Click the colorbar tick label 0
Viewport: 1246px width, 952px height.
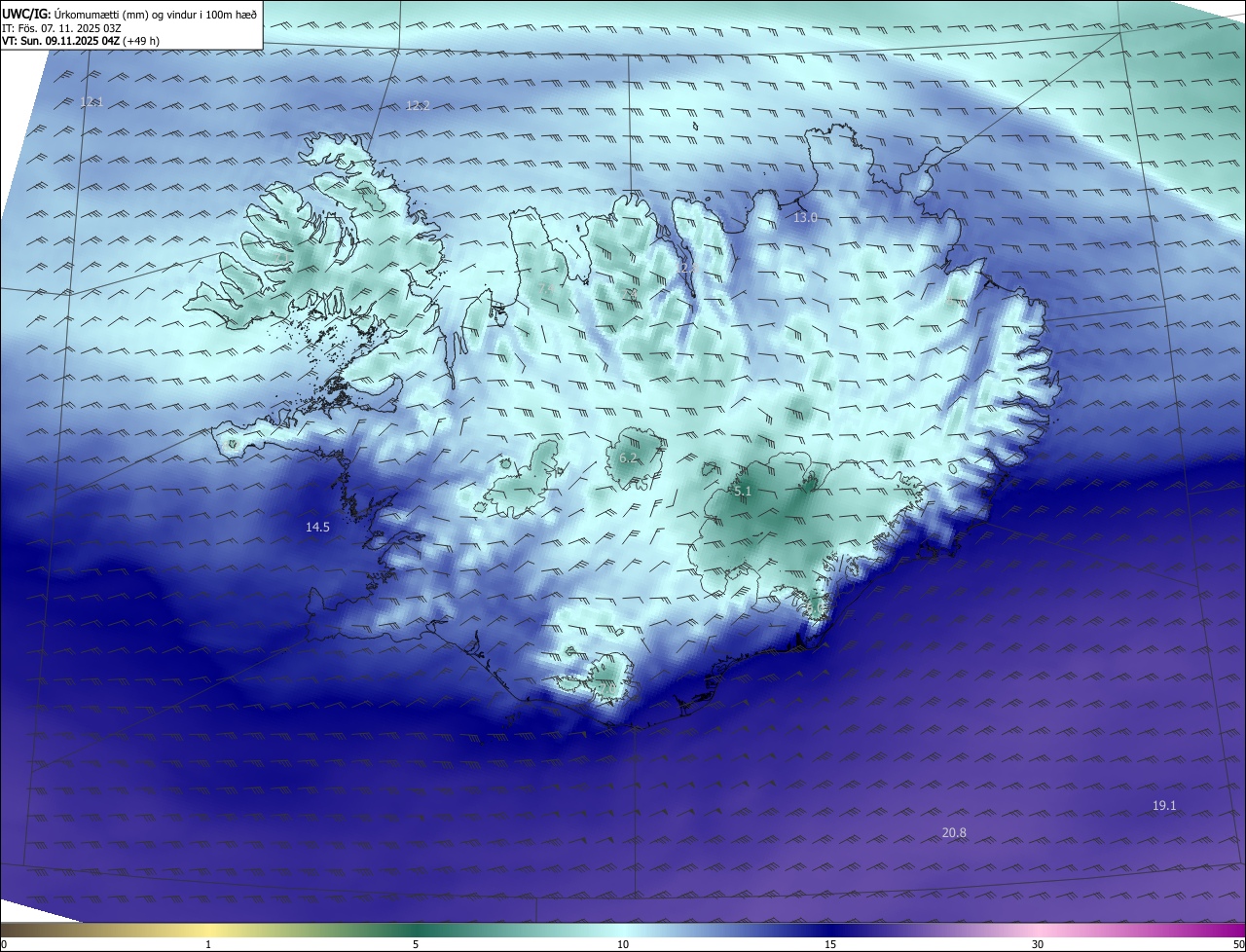[4, 944]
